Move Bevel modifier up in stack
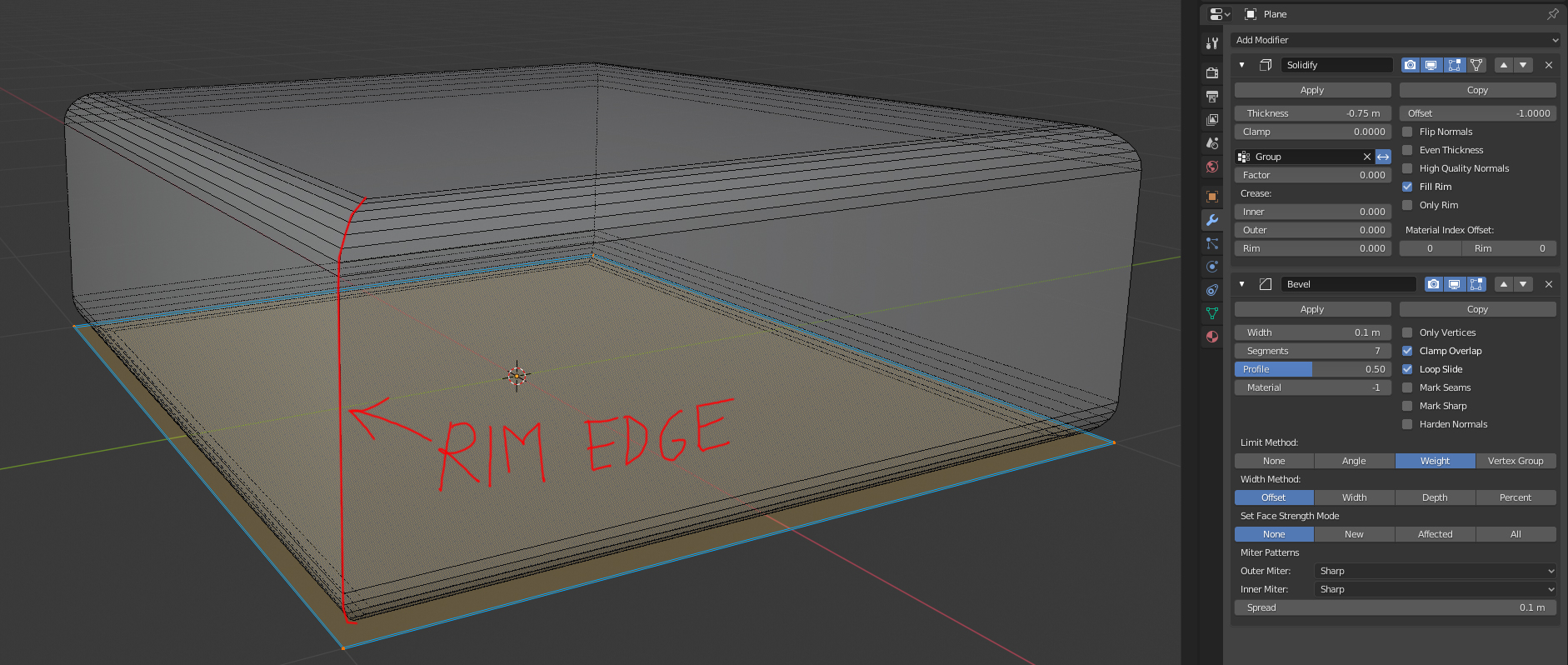This screenshot has height=665, width=1568. [1504, 284]
